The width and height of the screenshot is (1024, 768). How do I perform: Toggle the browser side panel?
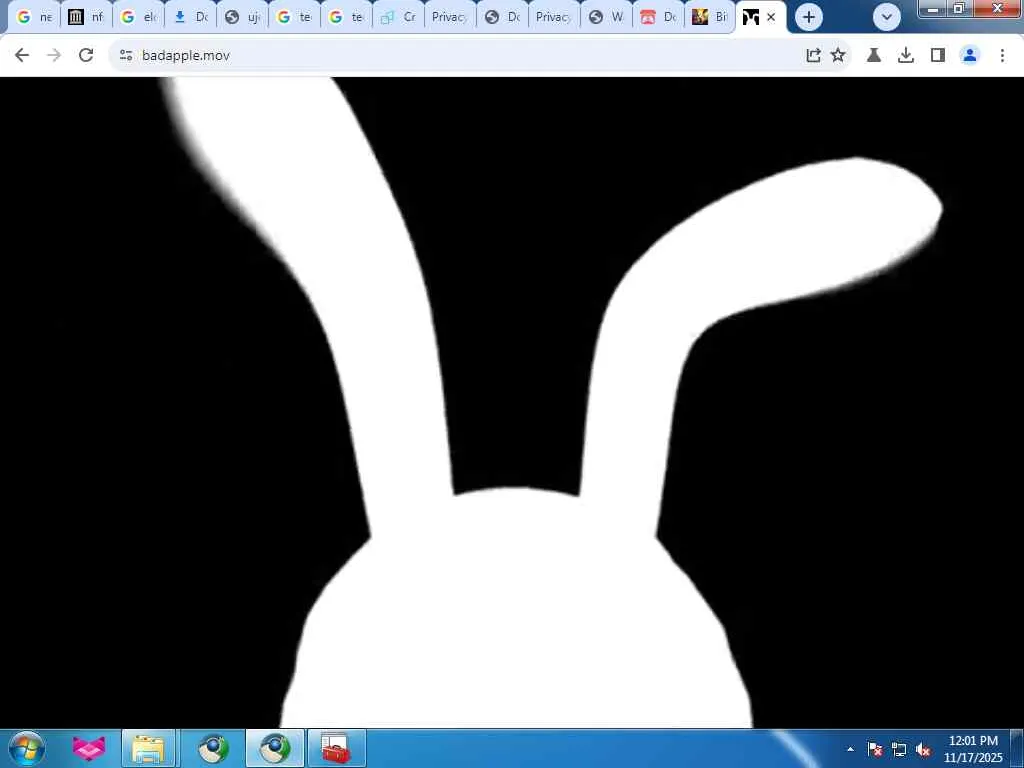[x=938, y=56]
